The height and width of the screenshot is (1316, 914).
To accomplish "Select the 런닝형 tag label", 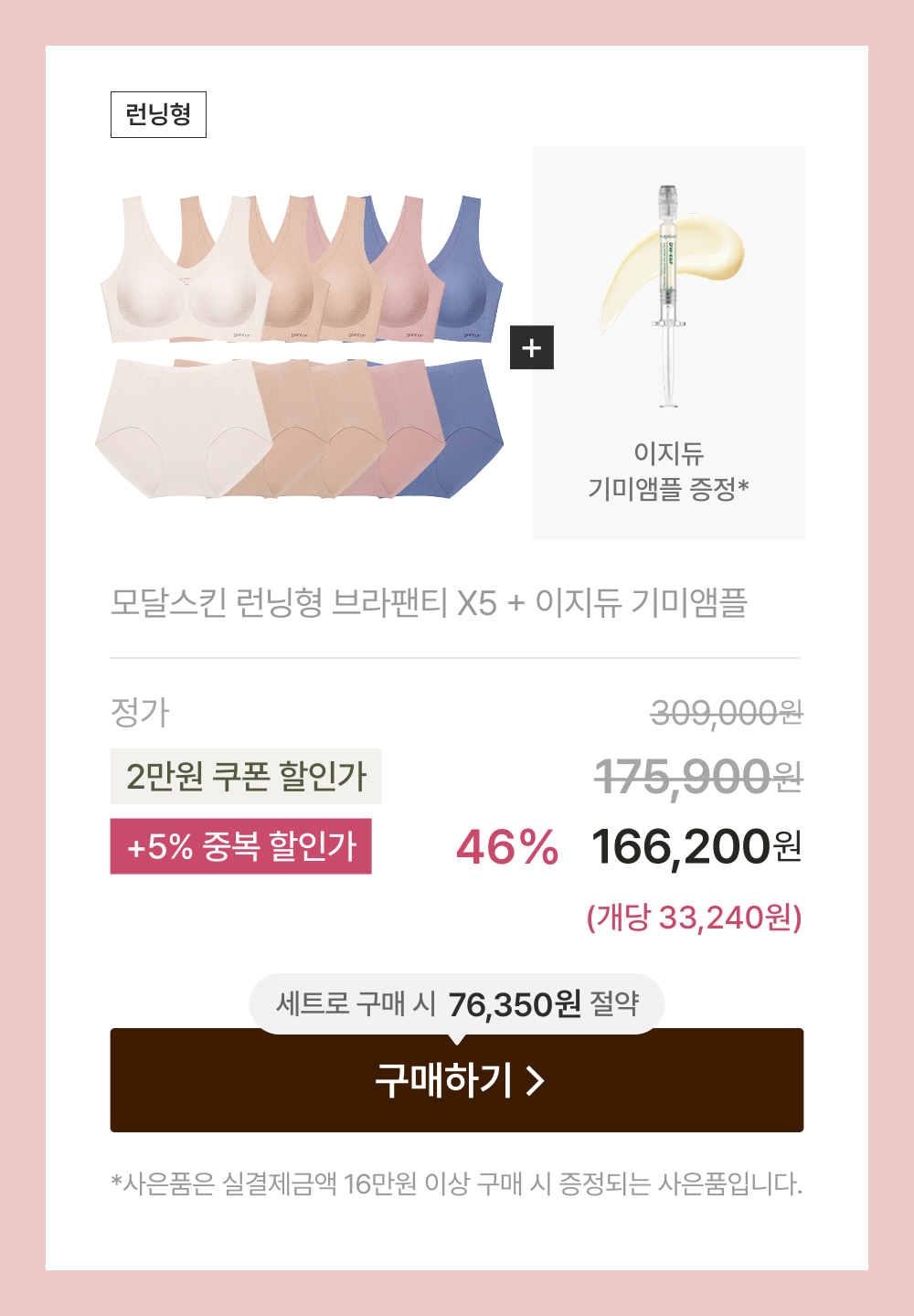I will coord(158,114).
